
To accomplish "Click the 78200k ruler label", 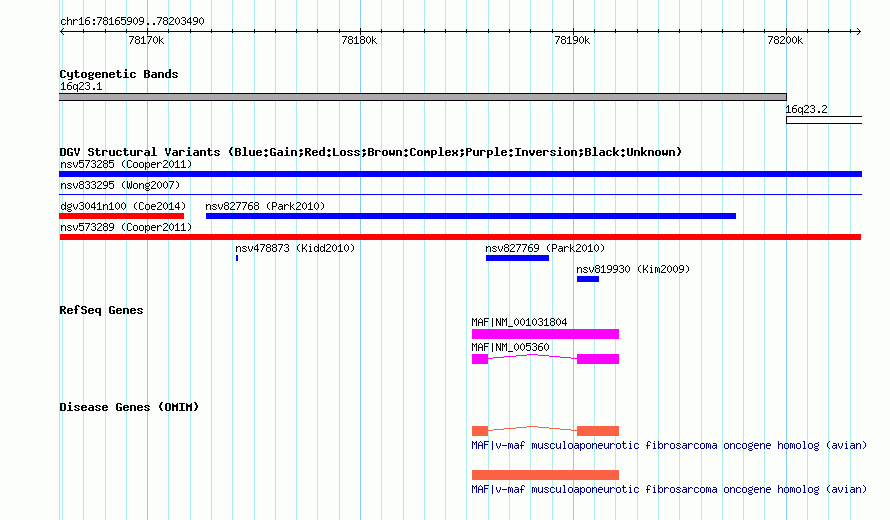I will 785,40.
